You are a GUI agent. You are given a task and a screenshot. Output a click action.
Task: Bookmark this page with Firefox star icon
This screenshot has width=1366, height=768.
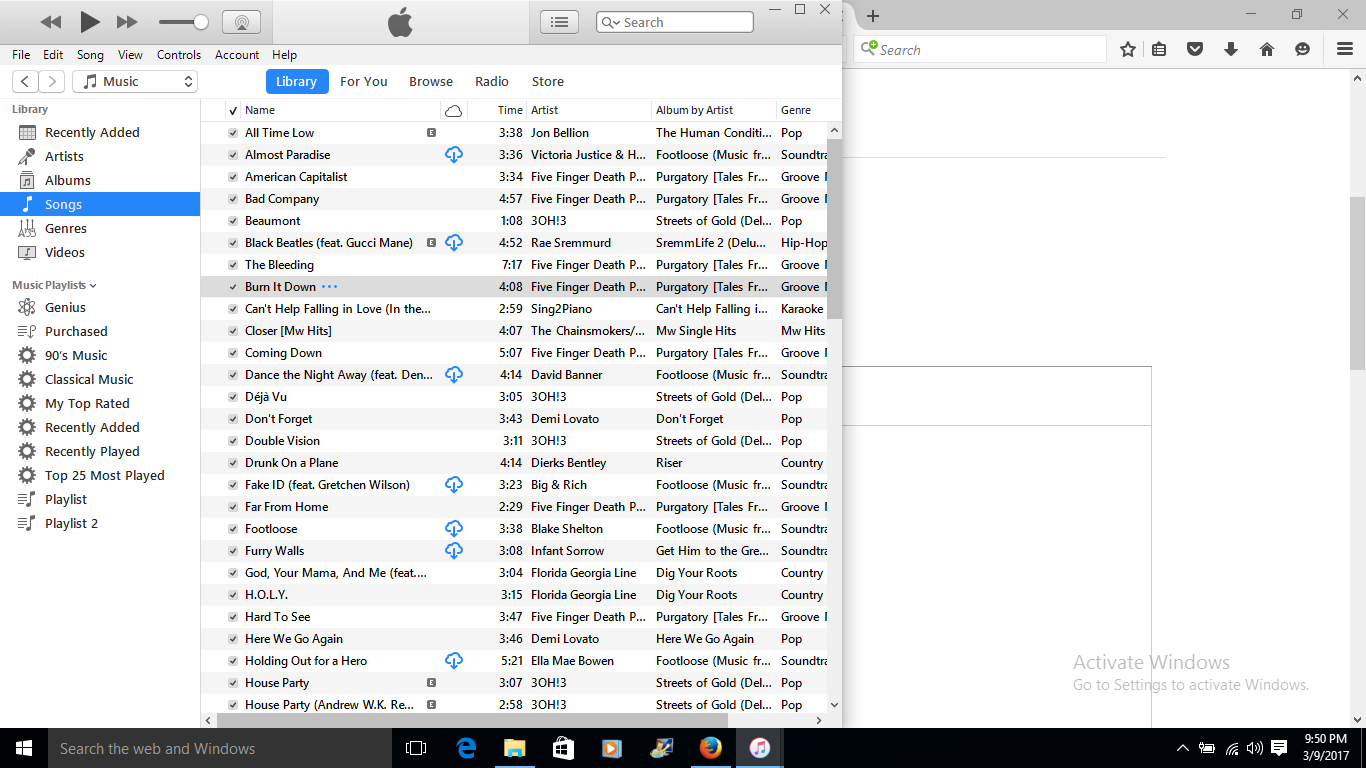coord(1128,49)
